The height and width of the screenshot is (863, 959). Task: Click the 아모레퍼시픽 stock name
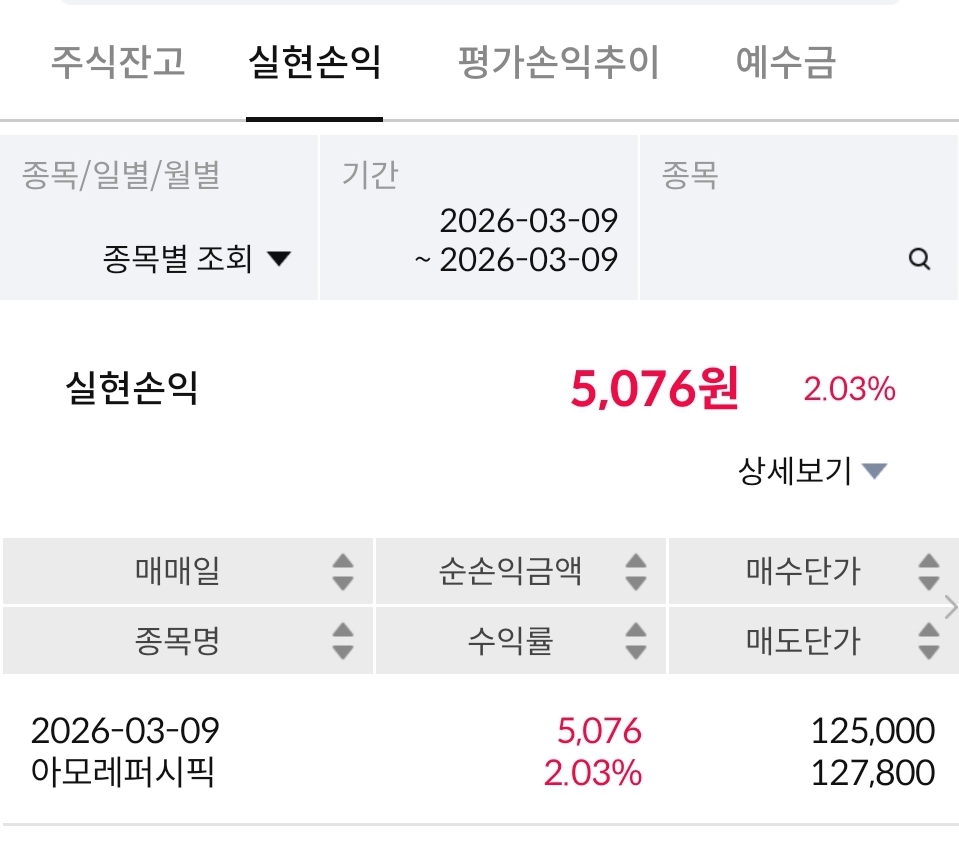[x=123, y=773]
